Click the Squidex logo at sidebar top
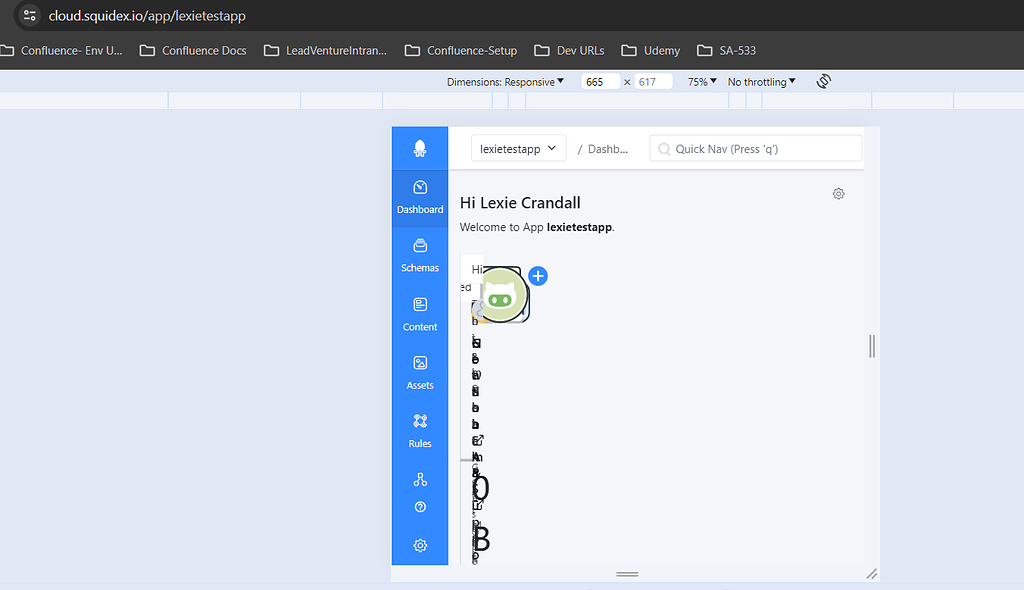This screenshot has height=590, width=1024. pyautogui.click(x=419, y=147)
